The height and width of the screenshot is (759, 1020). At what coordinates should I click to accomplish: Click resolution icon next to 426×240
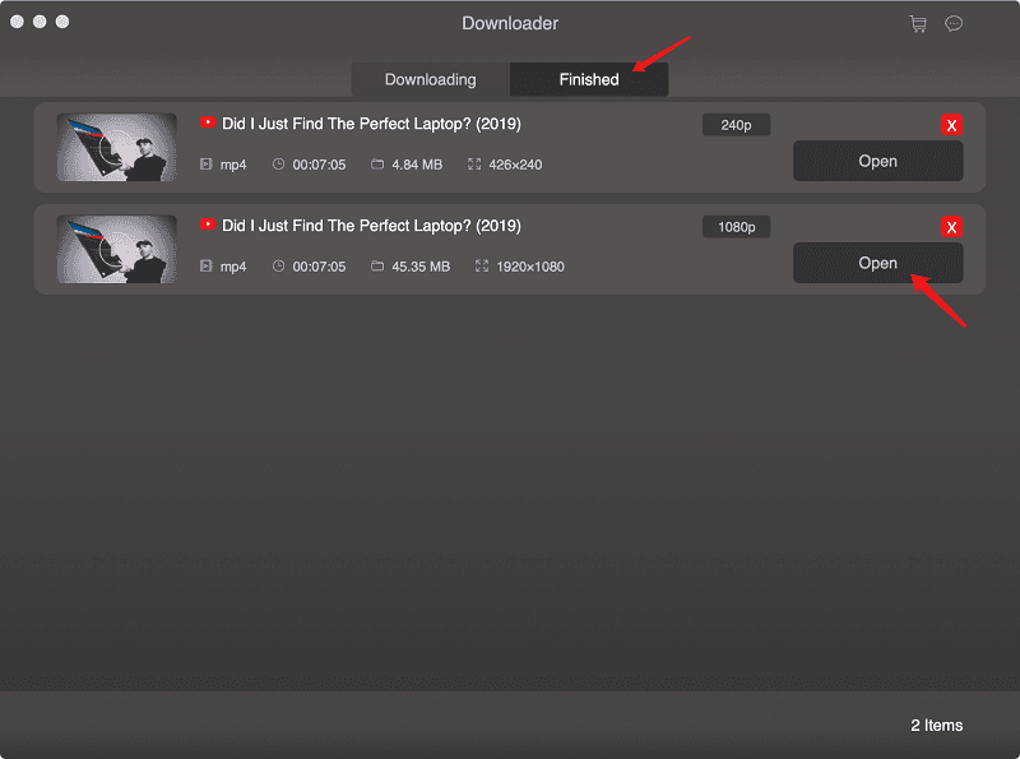[474, 164]
